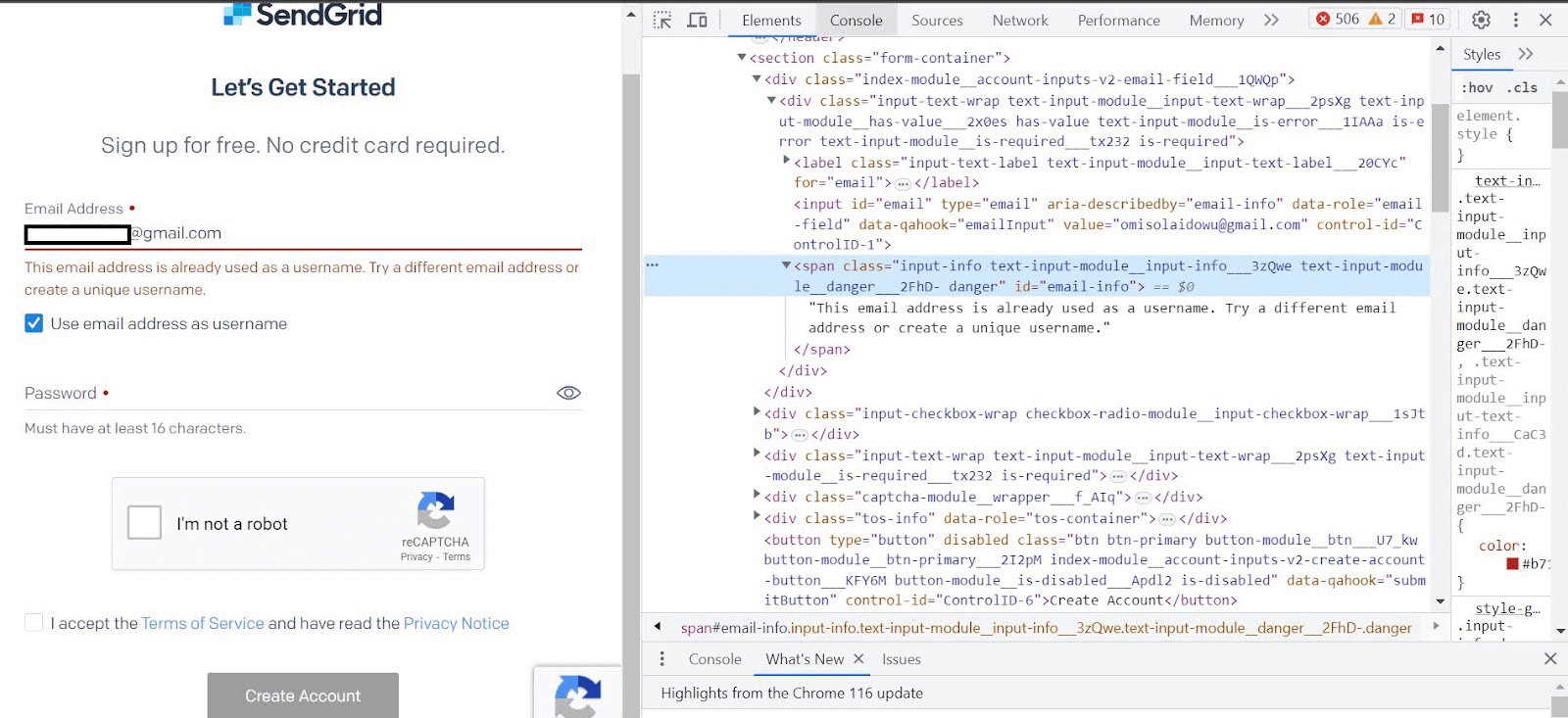
Task: Click the reCAPTCHA logo
Action: (435, 510)
